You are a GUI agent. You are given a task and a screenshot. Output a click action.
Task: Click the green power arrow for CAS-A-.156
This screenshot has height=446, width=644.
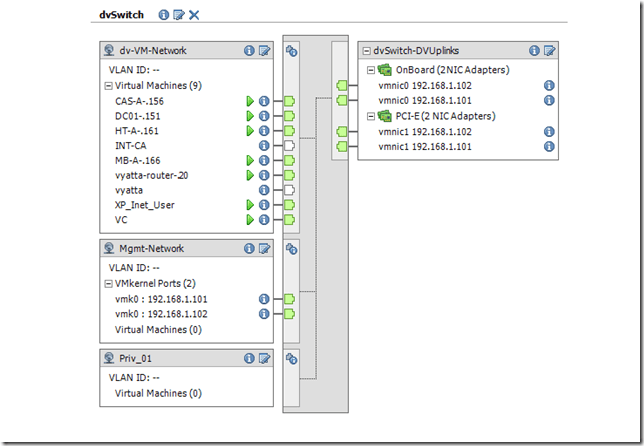pyautogui.click(x=250, y=101)
